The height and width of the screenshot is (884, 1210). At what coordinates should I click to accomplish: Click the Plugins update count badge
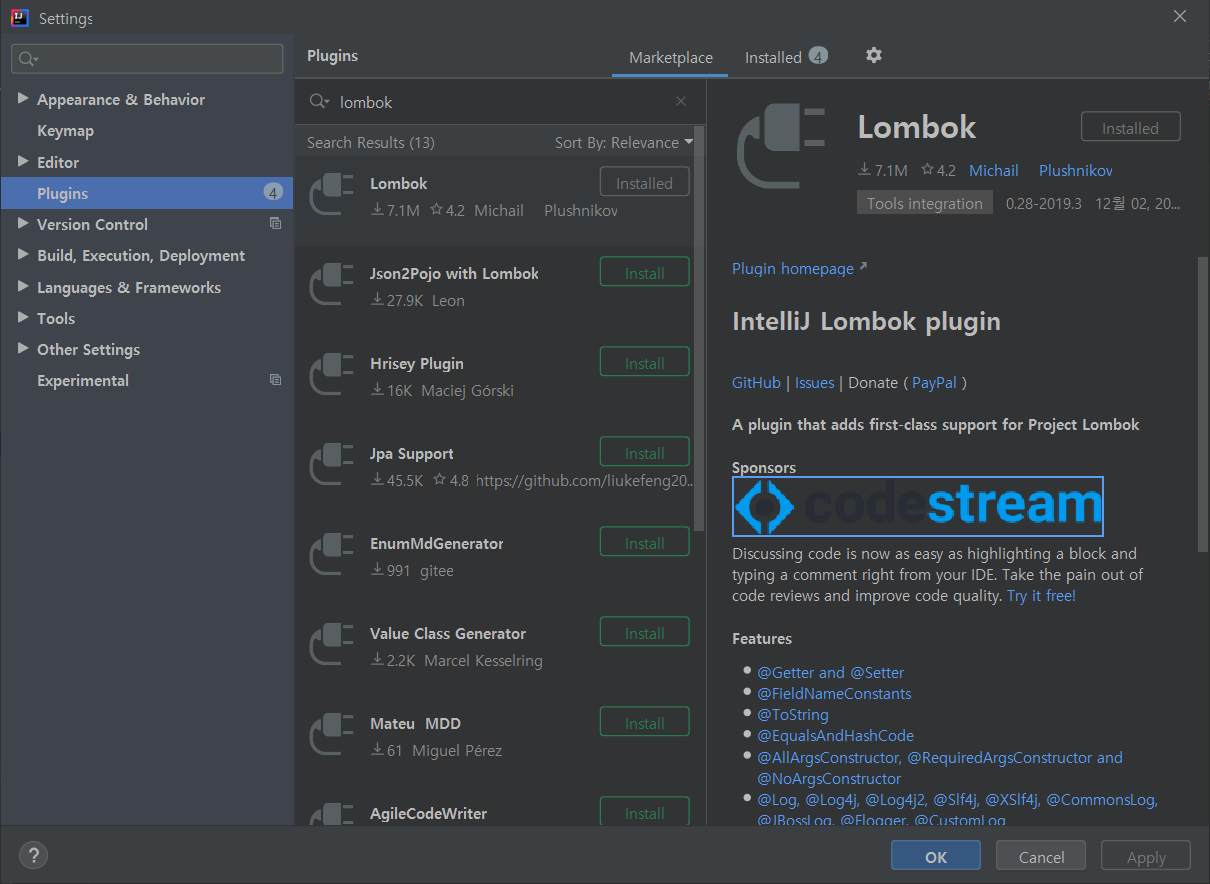tap(273, 192)
